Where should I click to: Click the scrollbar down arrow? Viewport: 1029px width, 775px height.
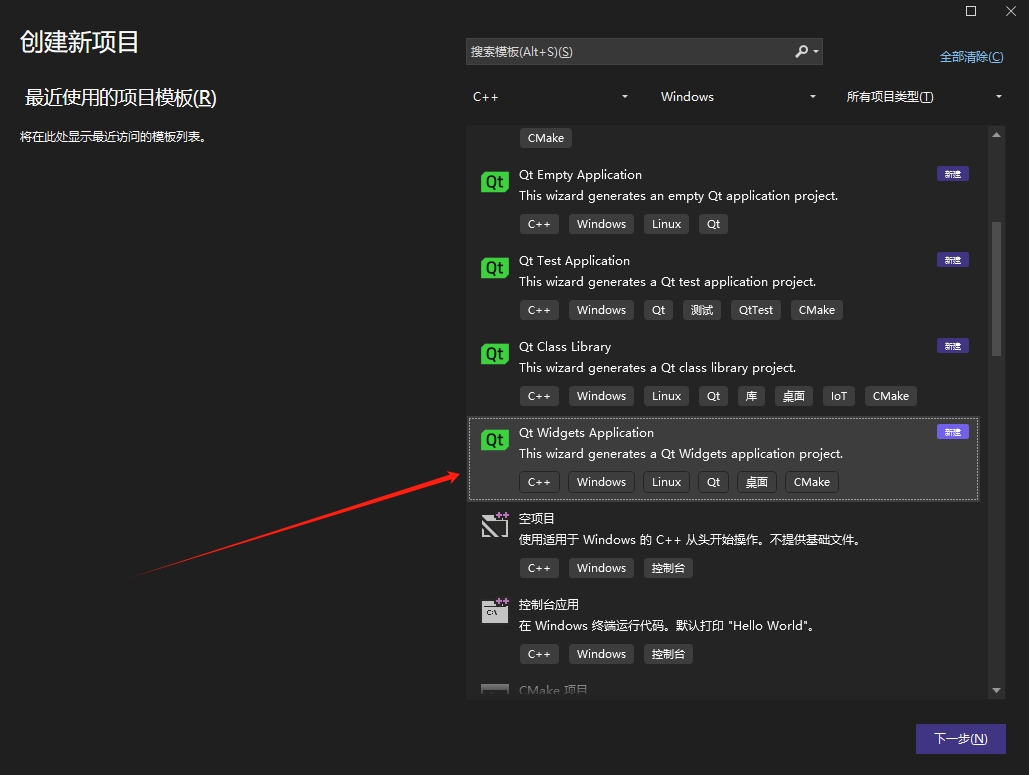pyautogui.click(x=996, y=690)
